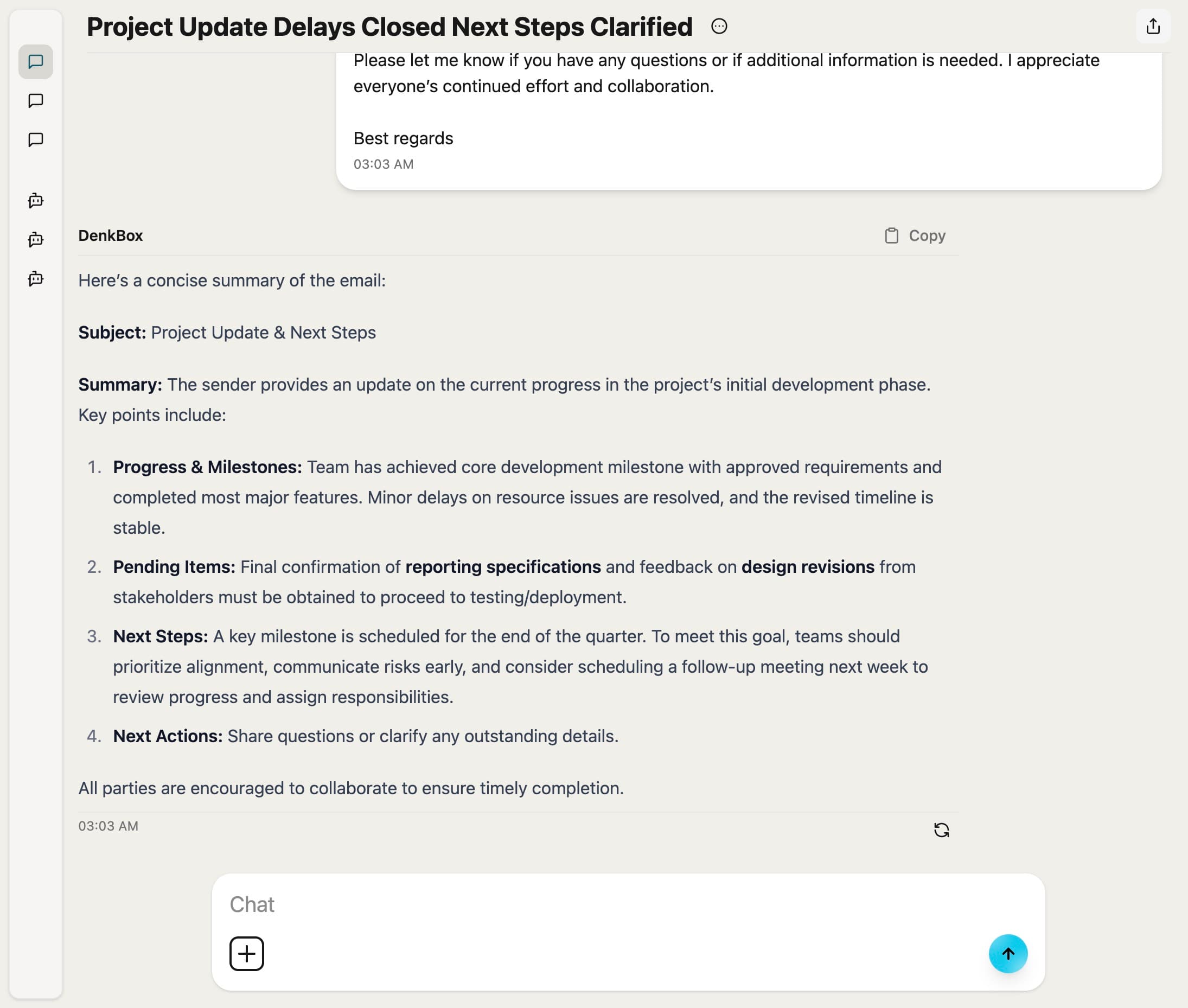Click the 03:03 AM timestamp below the summary

point(108,826)
